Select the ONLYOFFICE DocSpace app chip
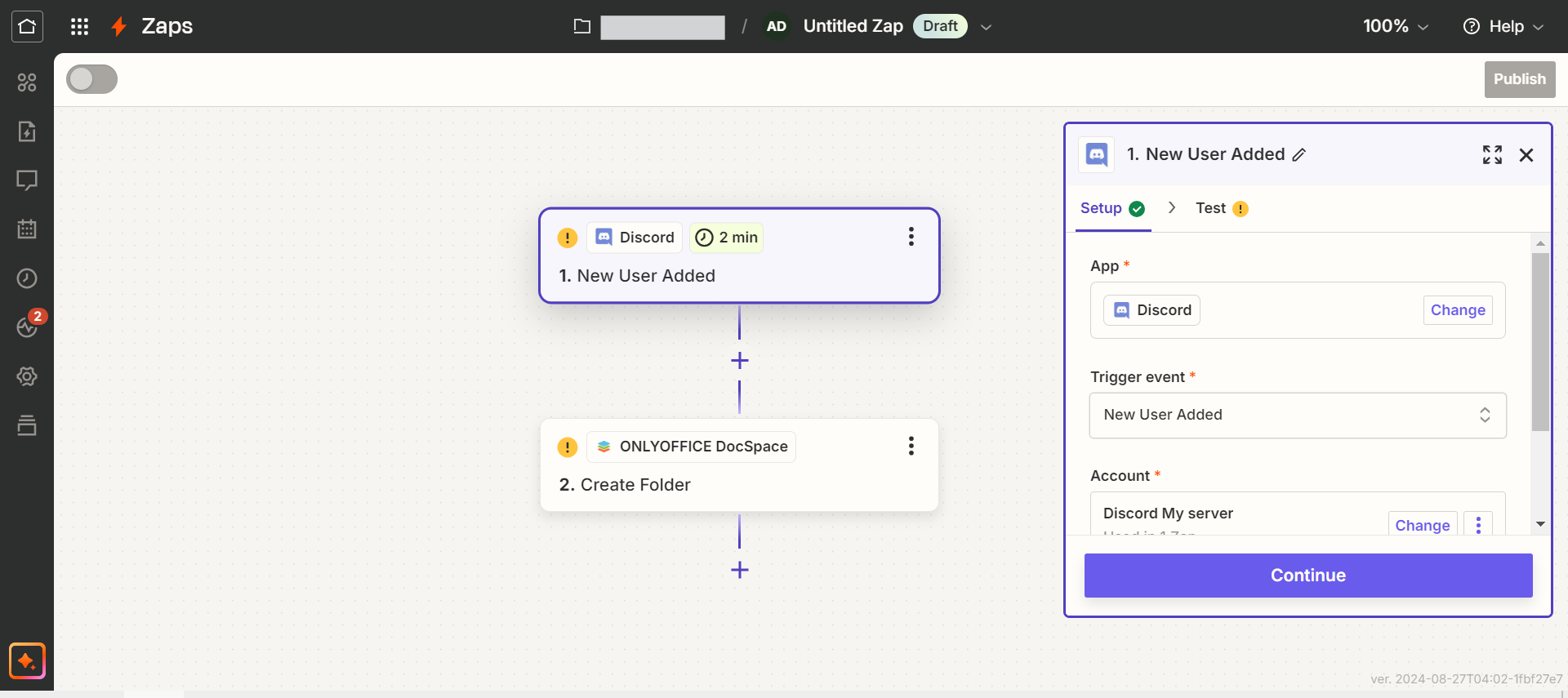This screenshot has width=1568, height=698. click(691, 447)
